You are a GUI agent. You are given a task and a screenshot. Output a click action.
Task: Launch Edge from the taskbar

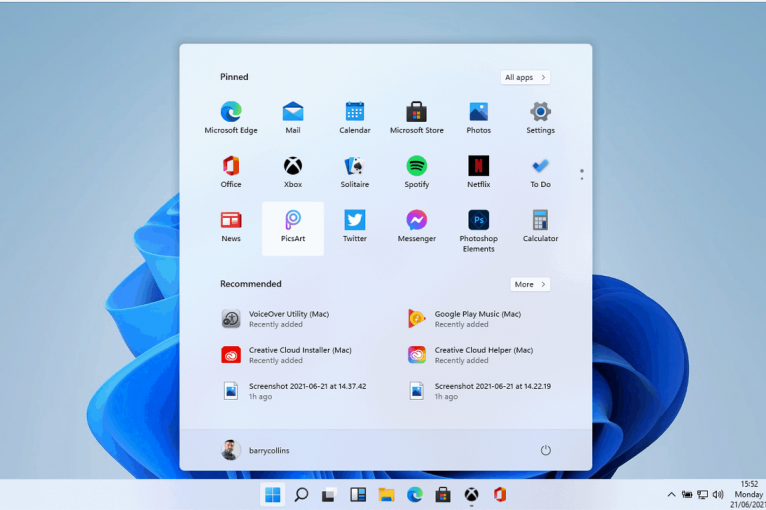click(x=415, y=495)
